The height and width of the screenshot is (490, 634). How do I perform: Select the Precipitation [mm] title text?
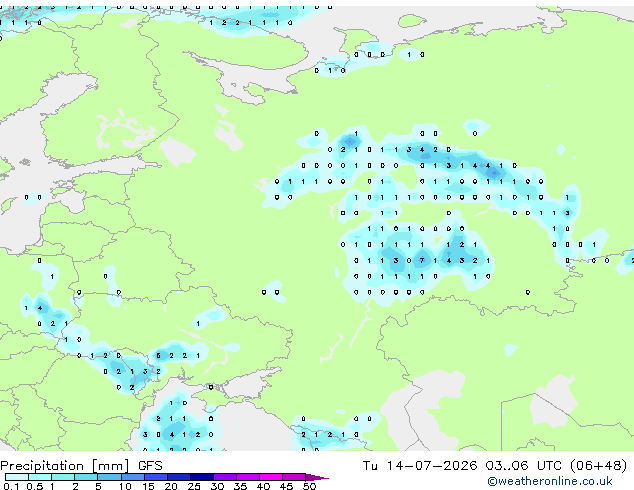[x=65, y=466]
